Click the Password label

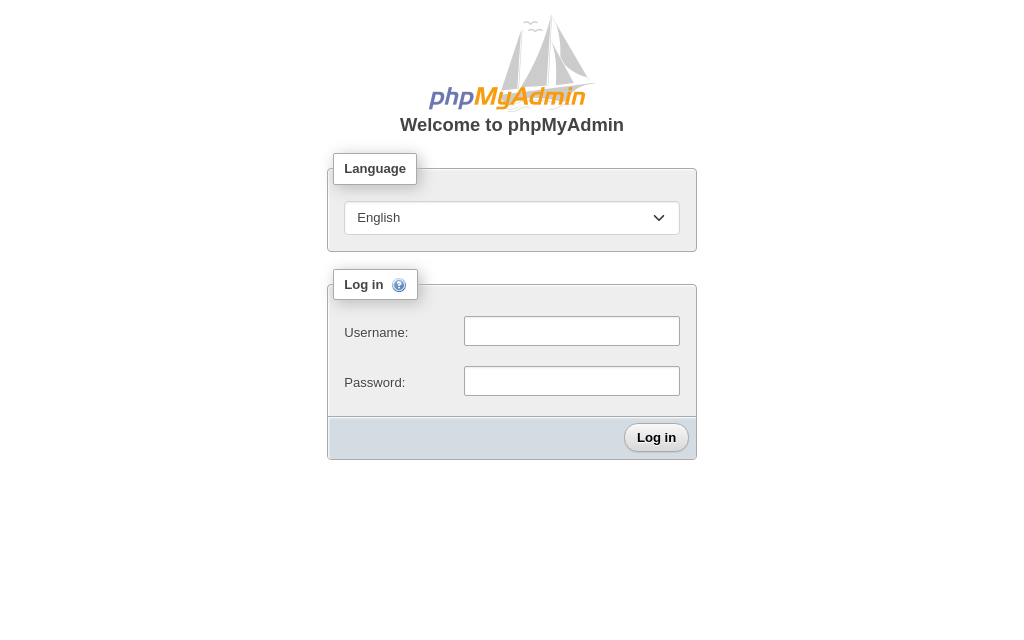tap(375, 383)
